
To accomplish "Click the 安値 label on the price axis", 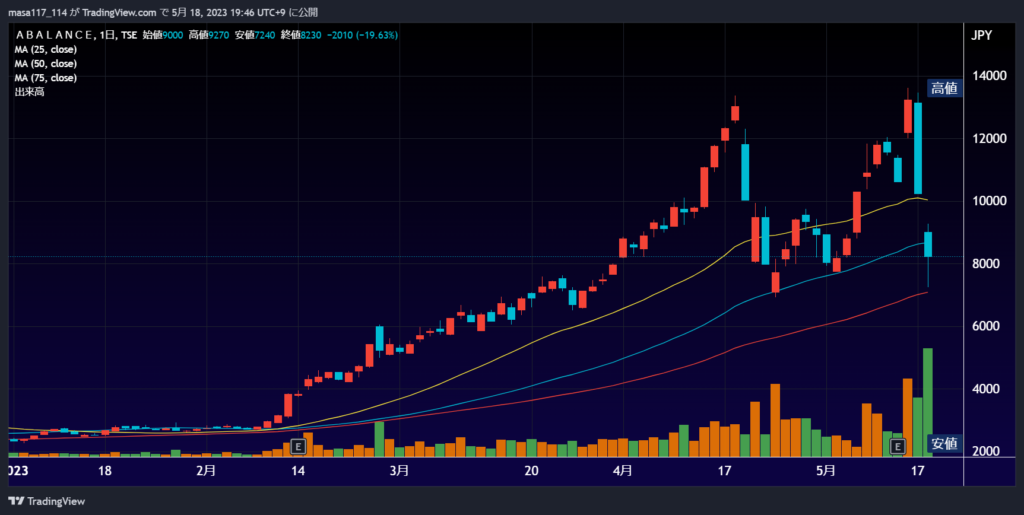I will [x=944, y=444].
